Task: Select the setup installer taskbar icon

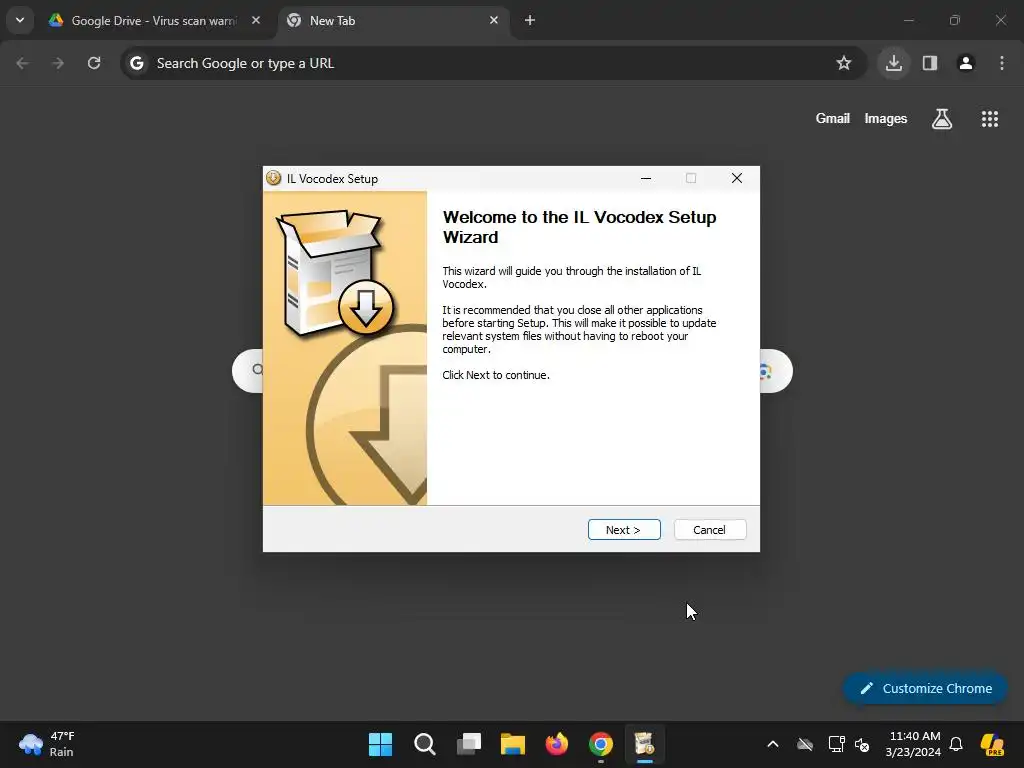Action: 645,744
